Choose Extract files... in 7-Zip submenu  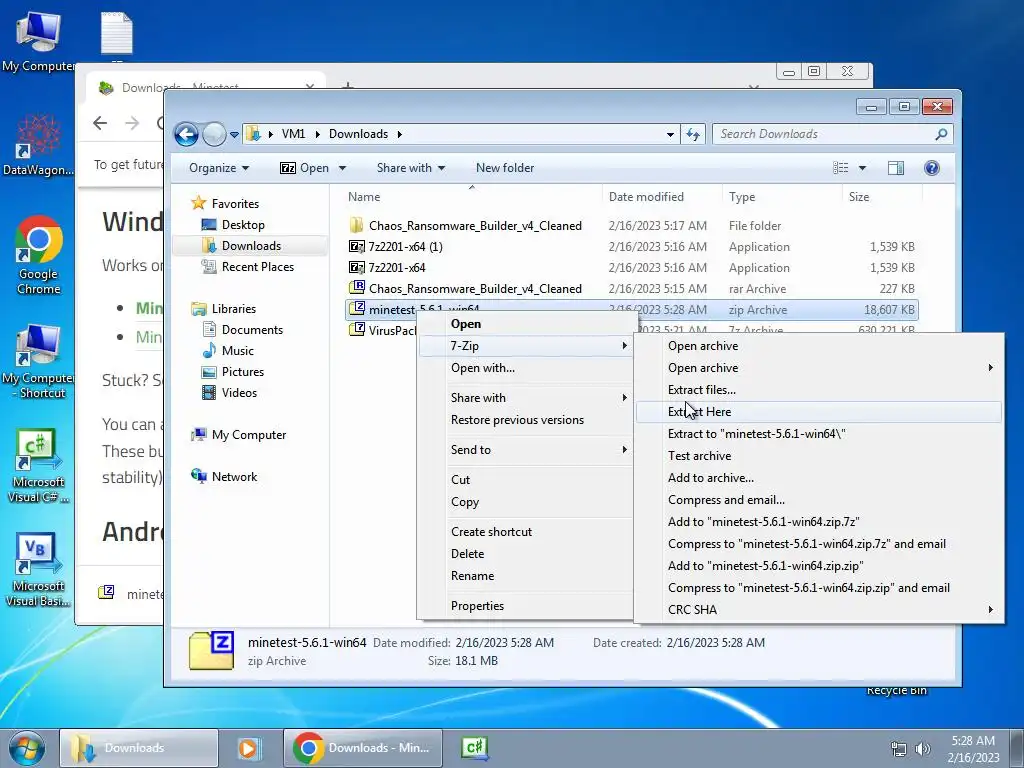pos(819,390)
